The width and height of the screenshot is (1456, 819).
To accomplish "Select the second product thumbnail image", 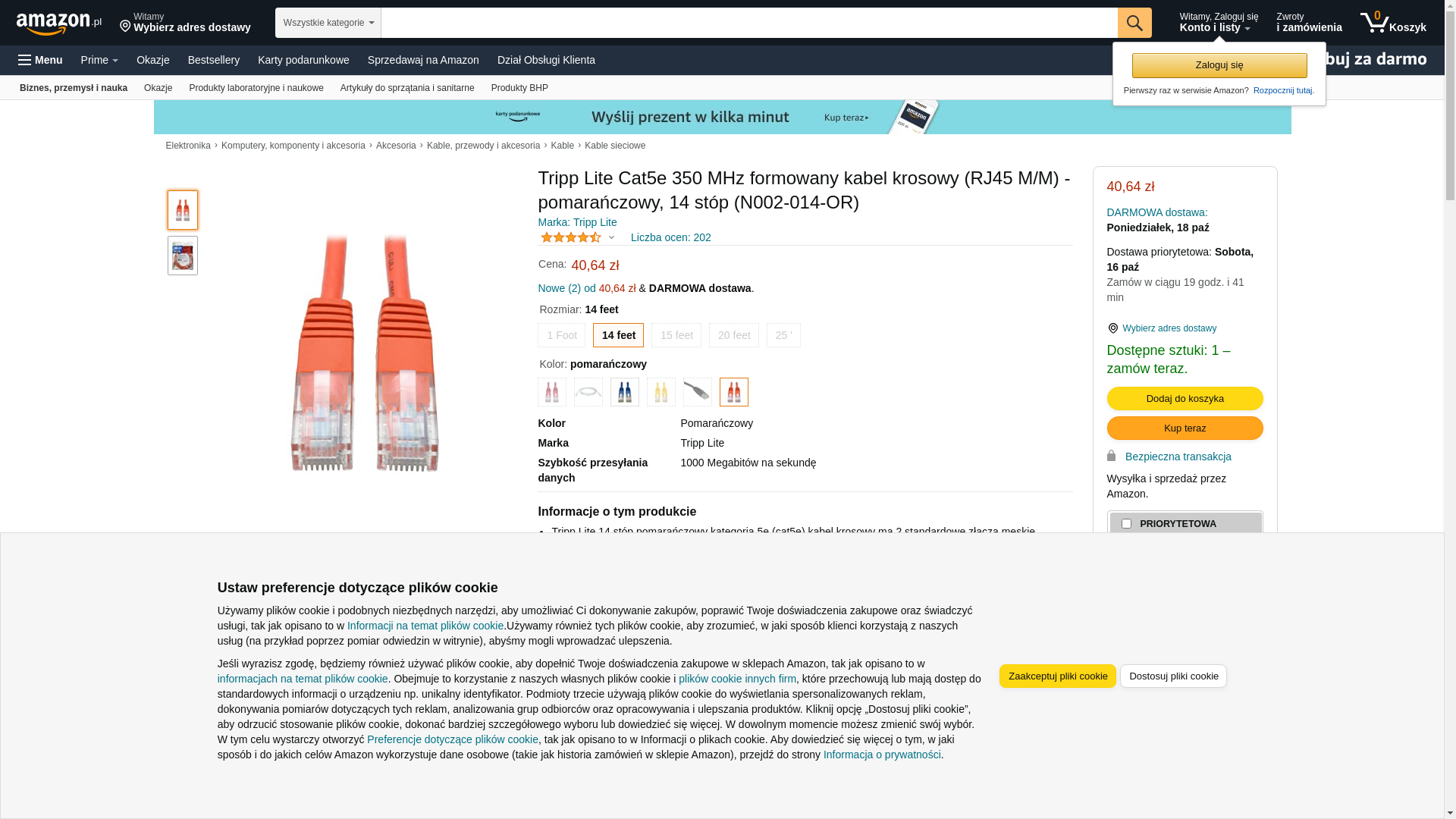I will (183, 256).
